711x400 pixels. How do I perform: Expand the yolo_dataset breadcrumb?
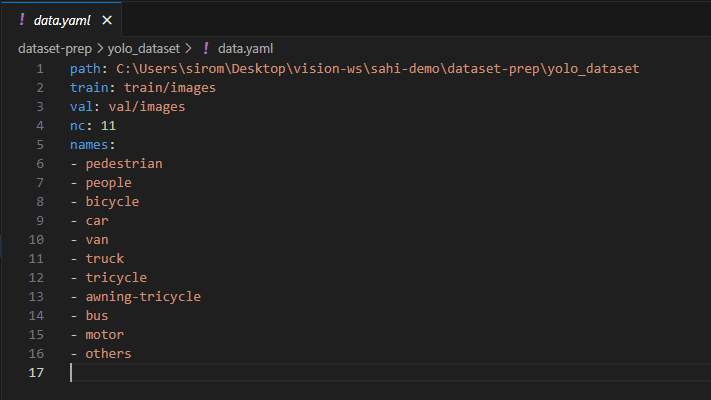click(144, 48)
